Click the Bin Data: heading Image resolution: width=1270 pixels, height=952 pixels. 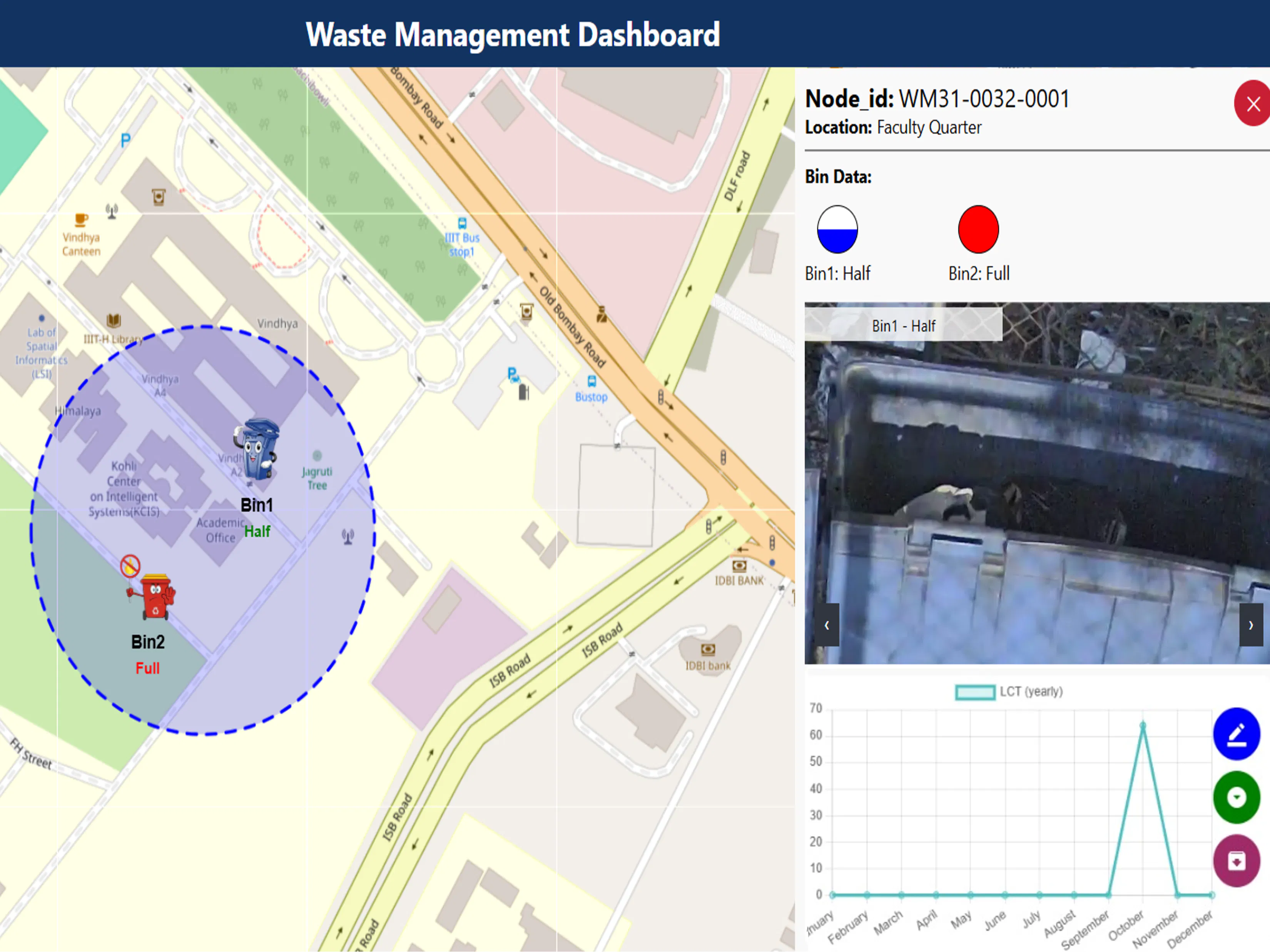point(838,177)
